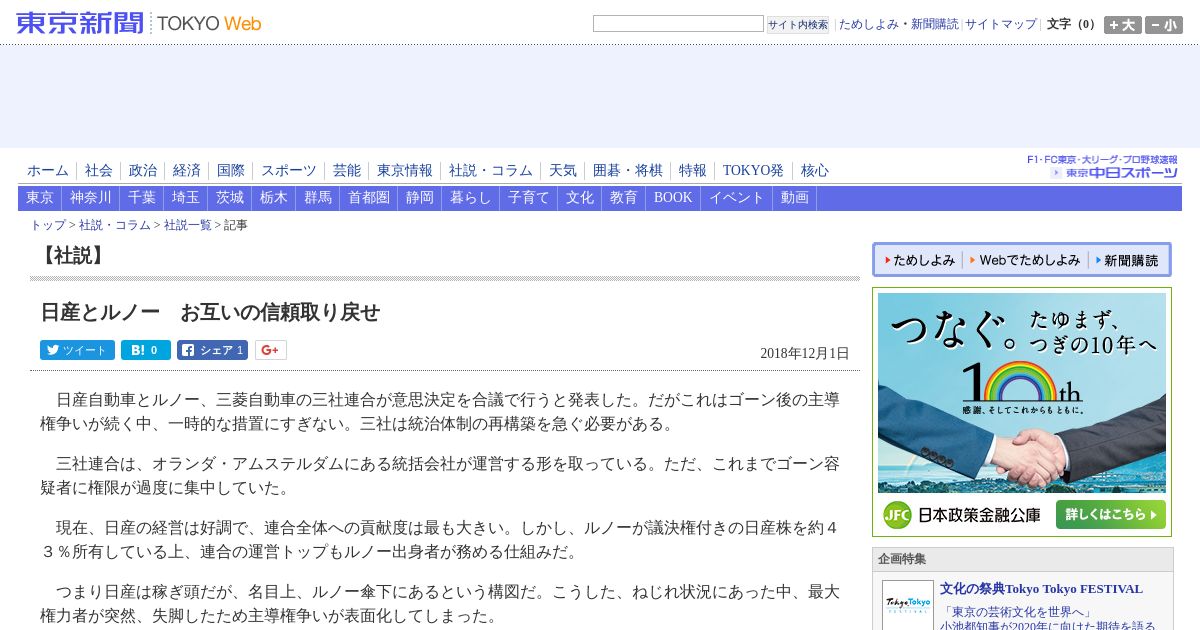Select the 子育て tab
Screen dimensions: 1200x630
pos(529,198)
